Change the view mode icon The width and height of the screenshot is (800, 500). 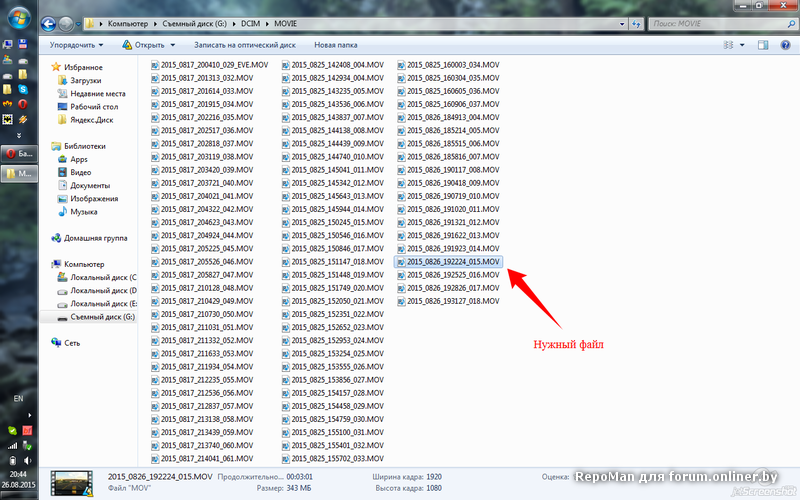(x=728, y=45)
